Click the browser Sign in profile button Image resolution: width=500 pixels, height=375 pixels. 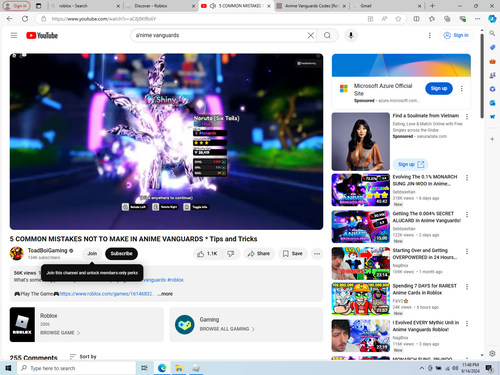[x=16, y=6]
